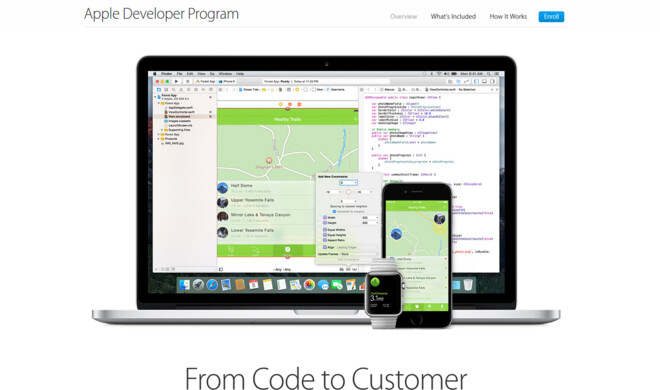Select Main.storyboard in the project navigator

pos(178,117)
